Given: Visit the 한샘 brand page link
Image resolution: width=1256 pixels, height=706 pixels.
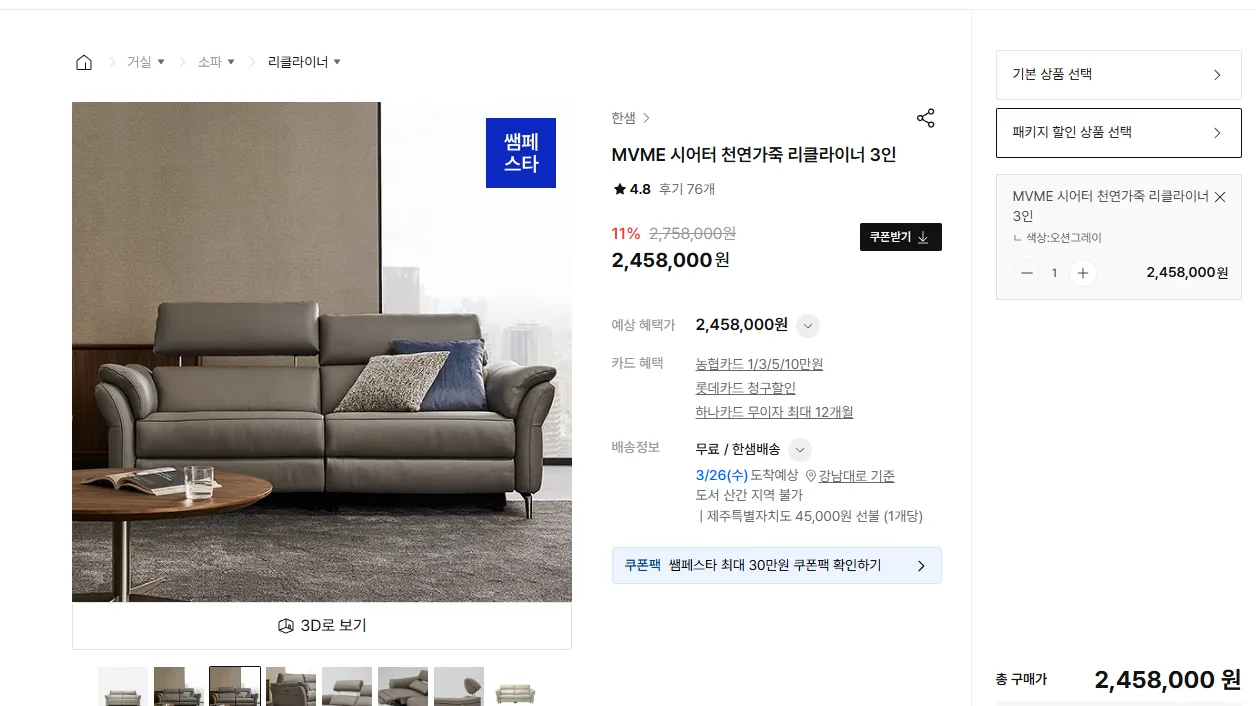Looking at the screenshot, I should 631,118.
